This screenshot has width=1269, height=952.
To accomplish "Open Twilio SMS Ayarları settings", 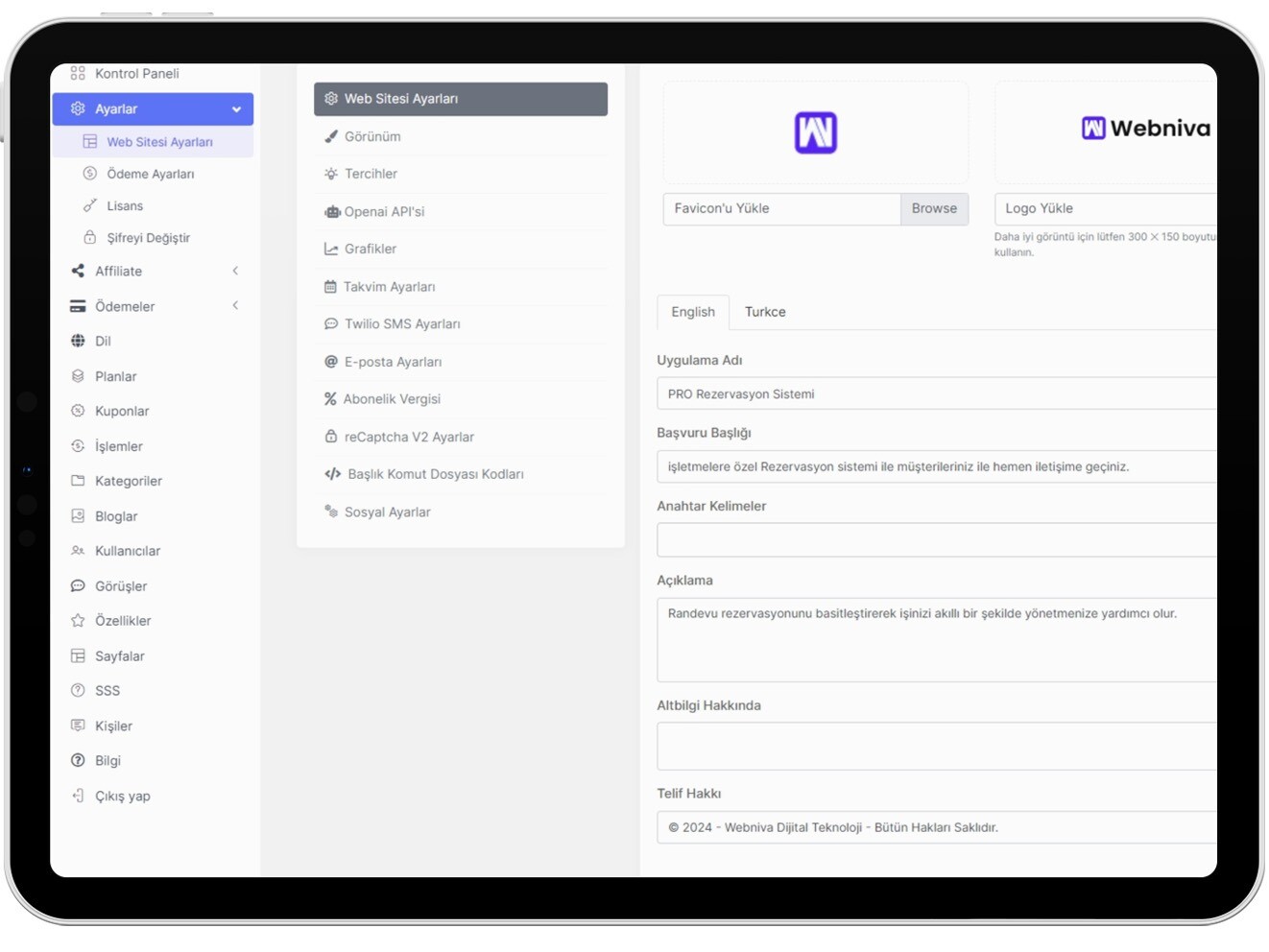I will (x=402, y=324).
